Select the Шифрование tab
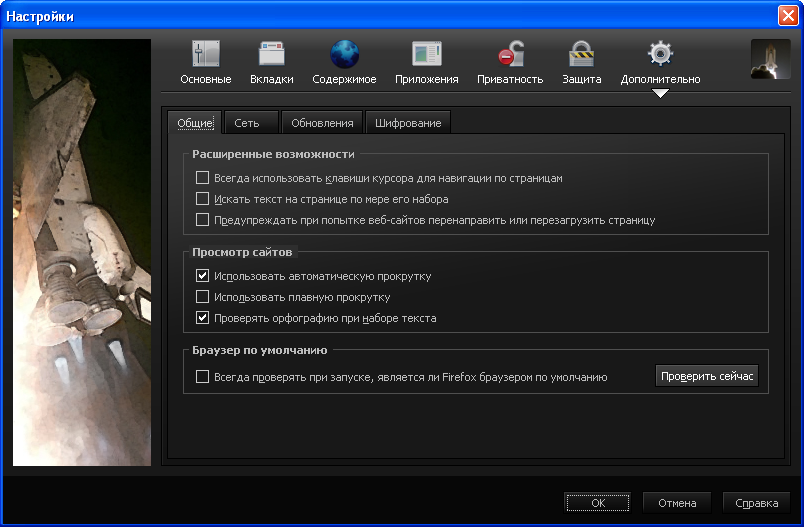This screenshot has height=527, width=804. pyautogui.click(x=407, y=123)
